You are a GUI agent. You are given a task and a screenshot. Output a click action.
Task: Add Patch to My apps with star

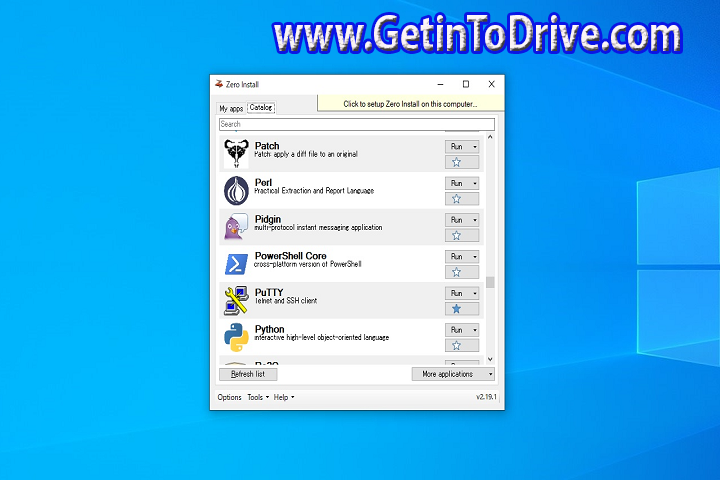[462, 162]
